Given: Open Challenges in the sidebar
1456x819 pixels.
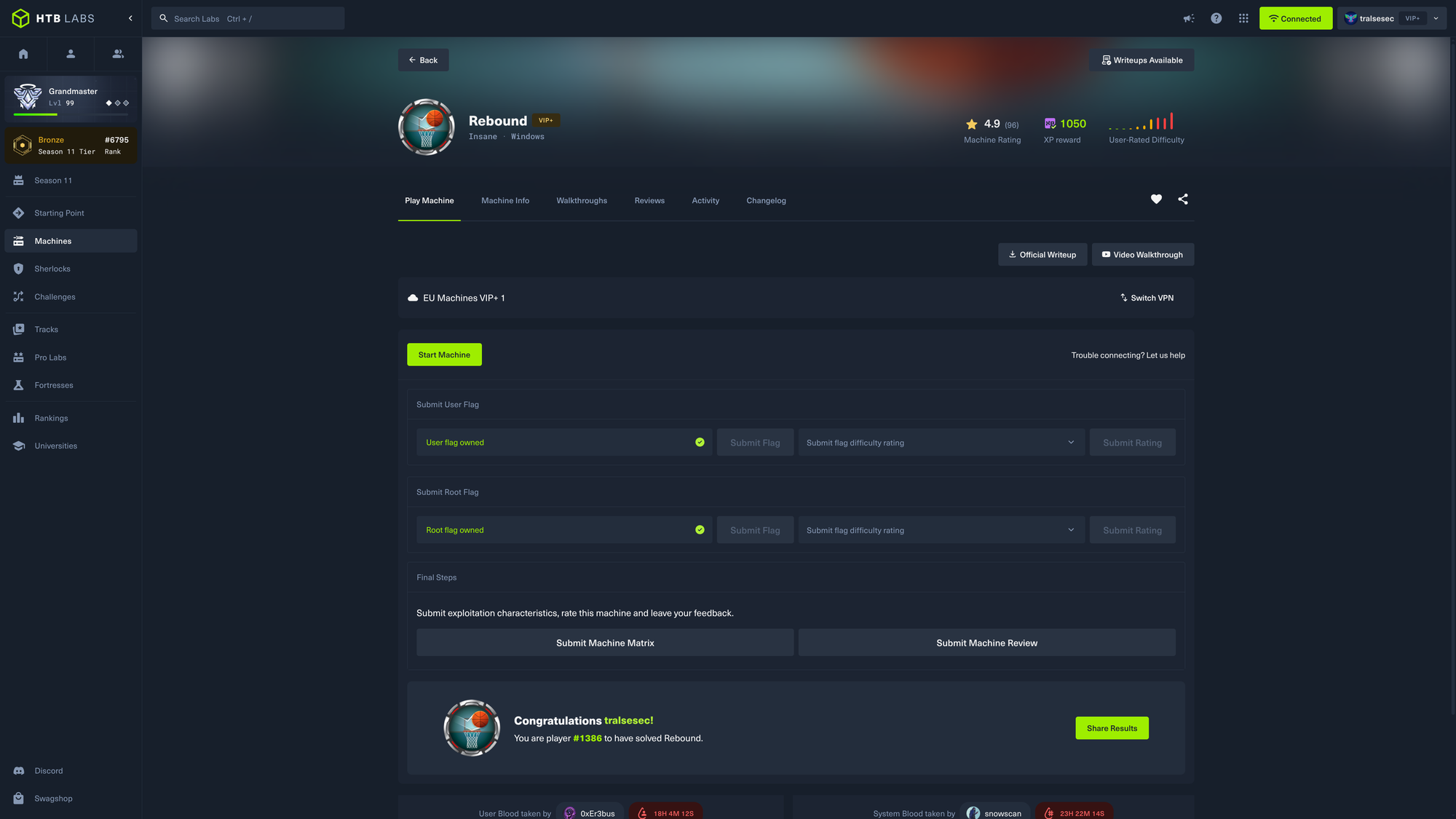Looking at the screenshot, I should (71, 297).
